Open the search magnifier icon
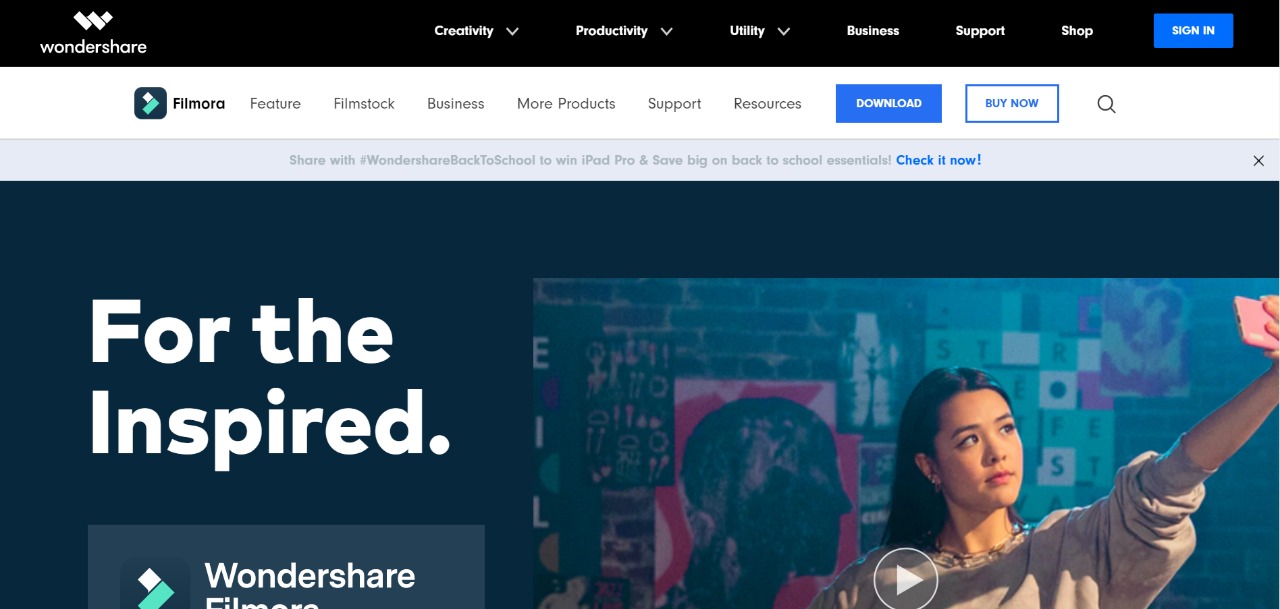Screen dimensions: 1280x609 [x=1106, y=104]
